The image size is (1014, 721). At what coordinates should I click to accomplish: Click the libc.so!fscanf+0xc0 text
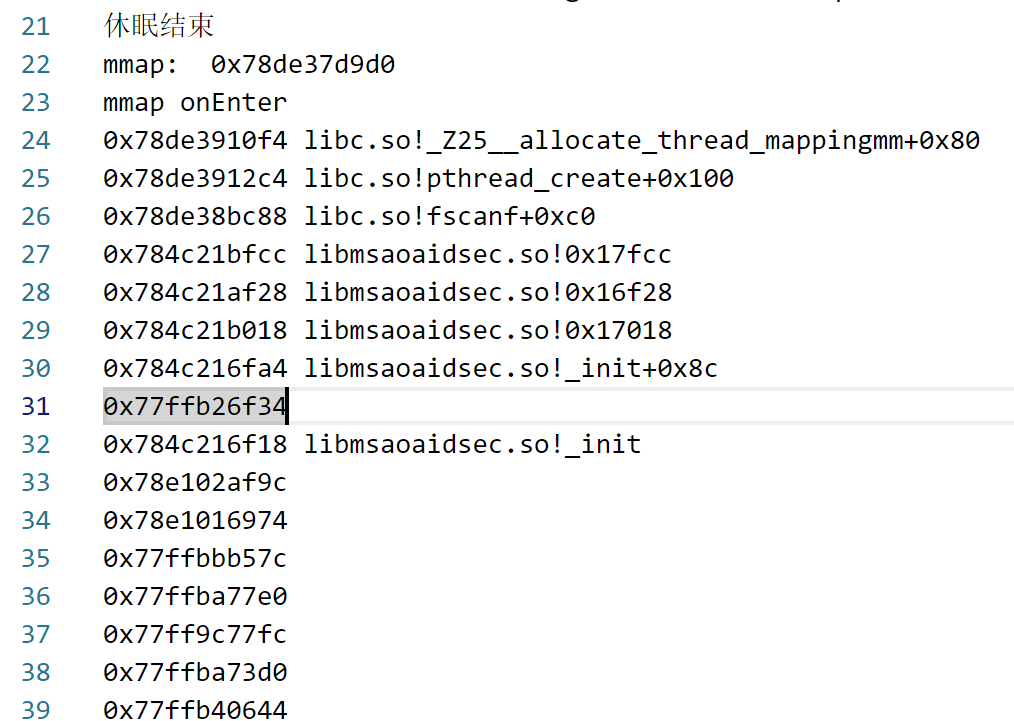tap(450, 217)
